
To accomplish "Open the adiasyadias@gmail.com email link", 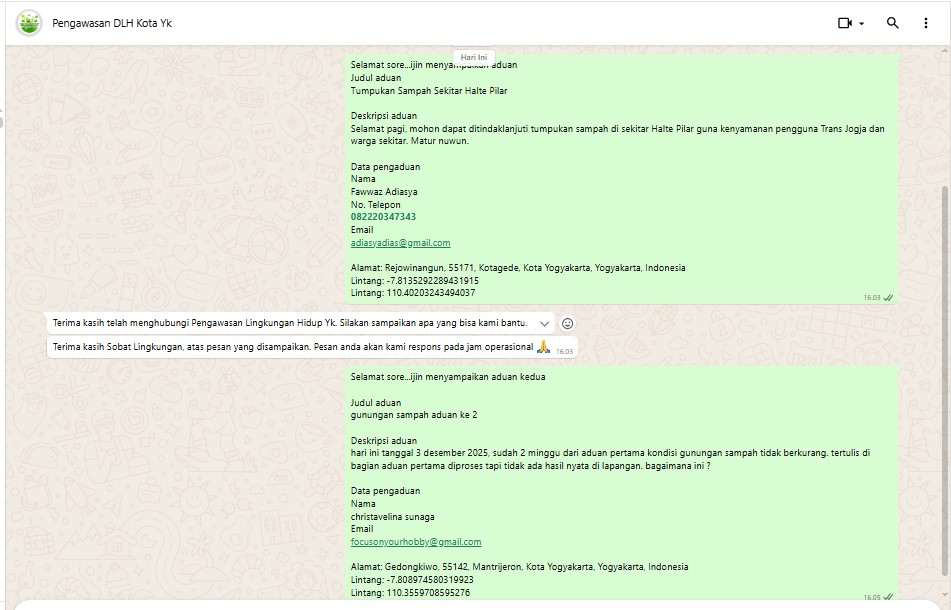I will point(400,243).
